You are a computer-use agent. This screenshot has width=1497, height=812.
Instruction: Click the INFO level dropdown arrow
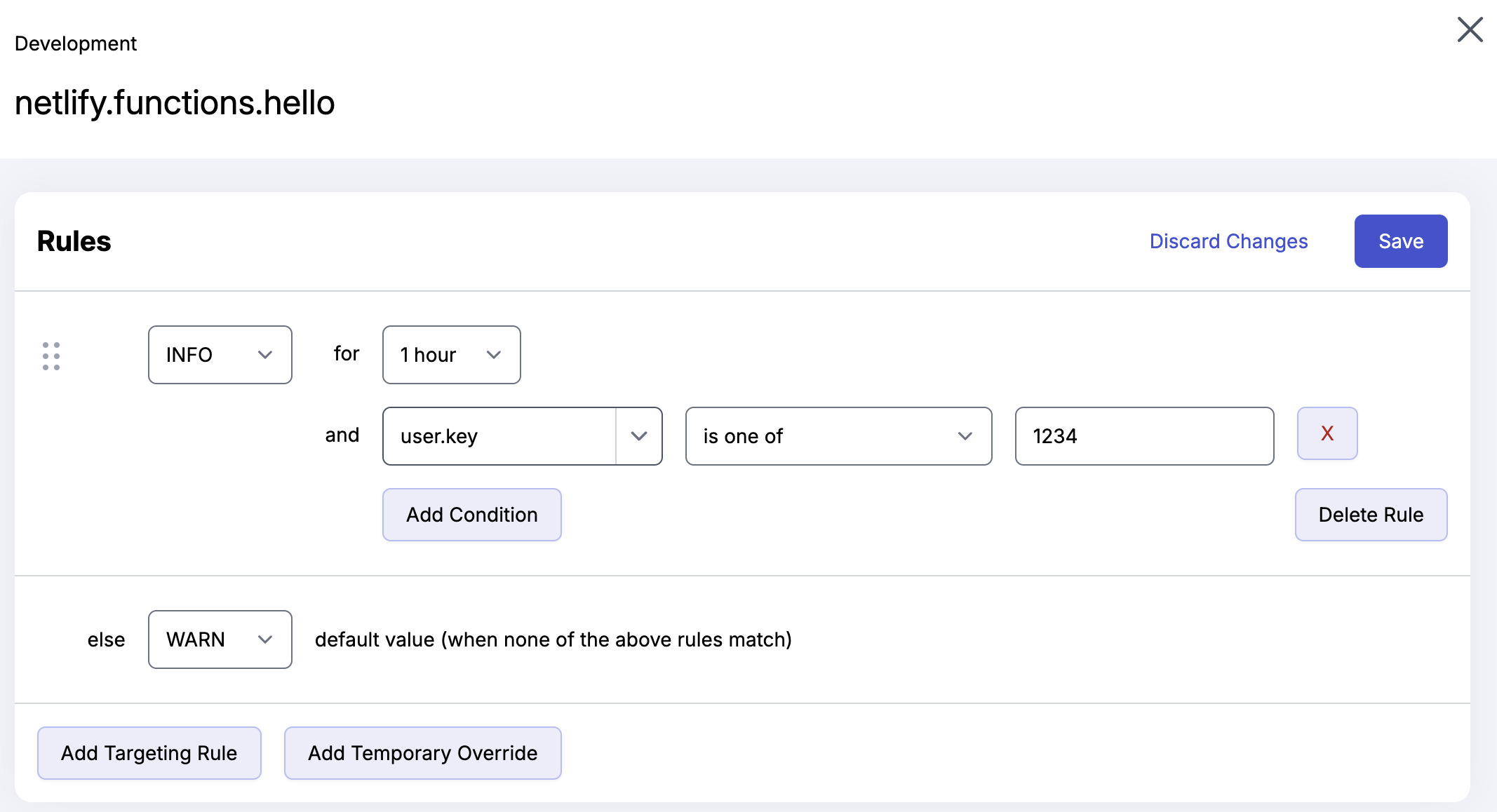(x=264, y=354)
